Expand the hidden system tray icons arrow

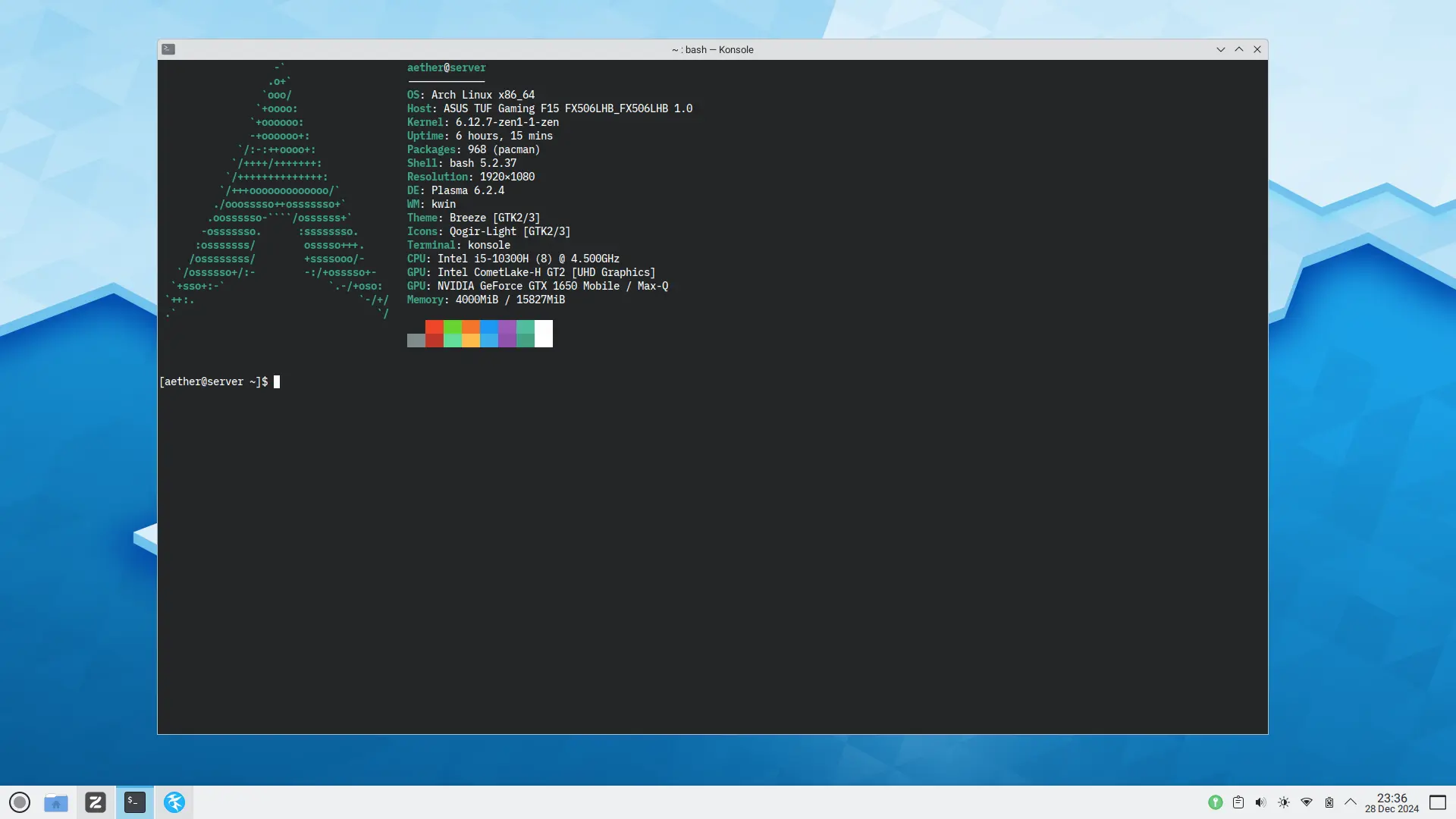point(1351,802)
